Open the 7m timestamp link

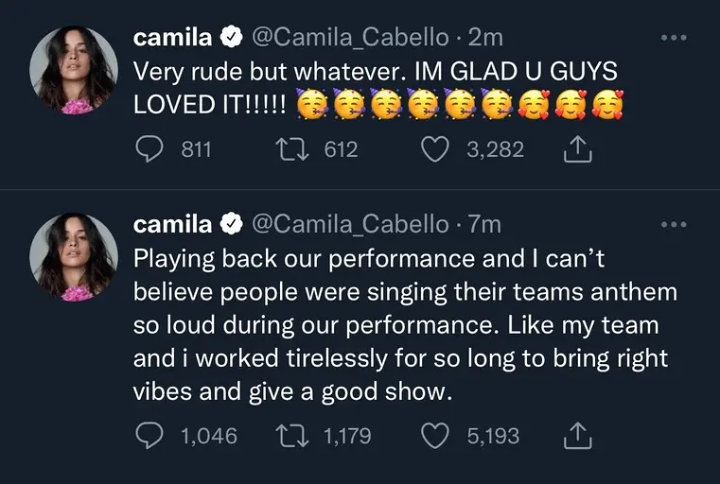[484, 225]
